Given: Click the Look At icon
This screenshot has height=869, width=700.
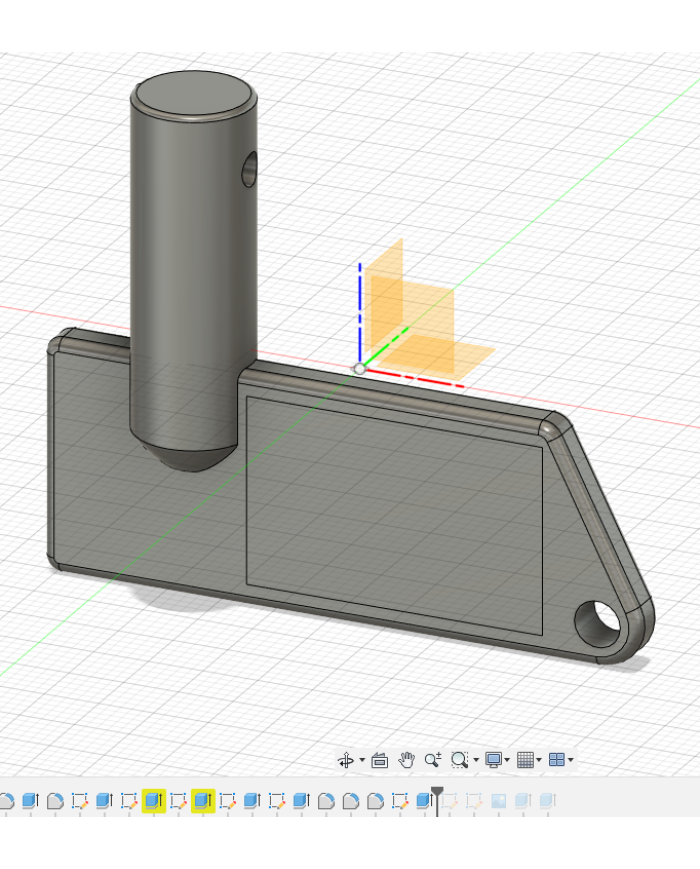Looking at the screenshot, I should [x=380, y=760].
